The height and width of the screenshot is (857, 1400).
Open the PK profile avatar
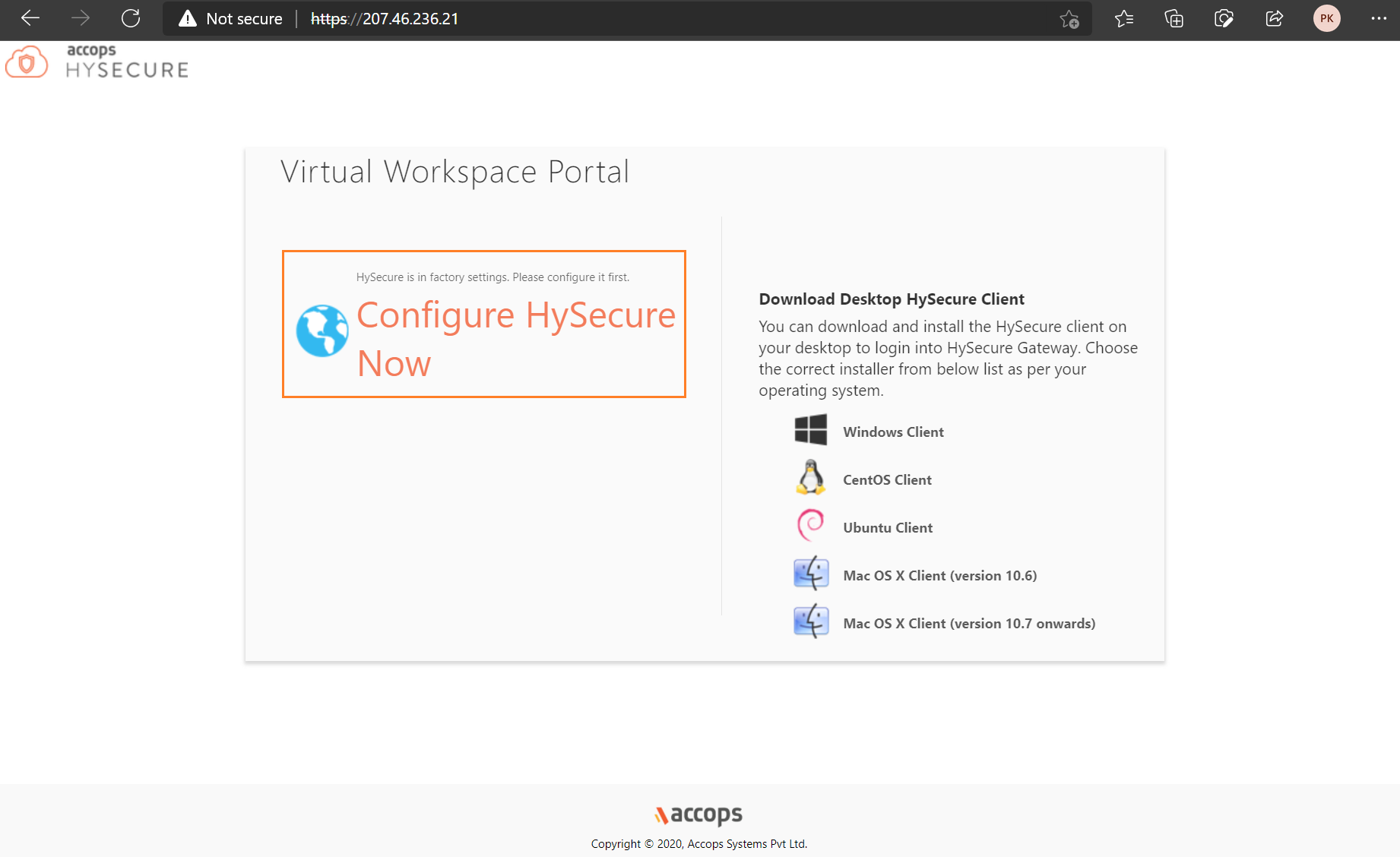1327,19
